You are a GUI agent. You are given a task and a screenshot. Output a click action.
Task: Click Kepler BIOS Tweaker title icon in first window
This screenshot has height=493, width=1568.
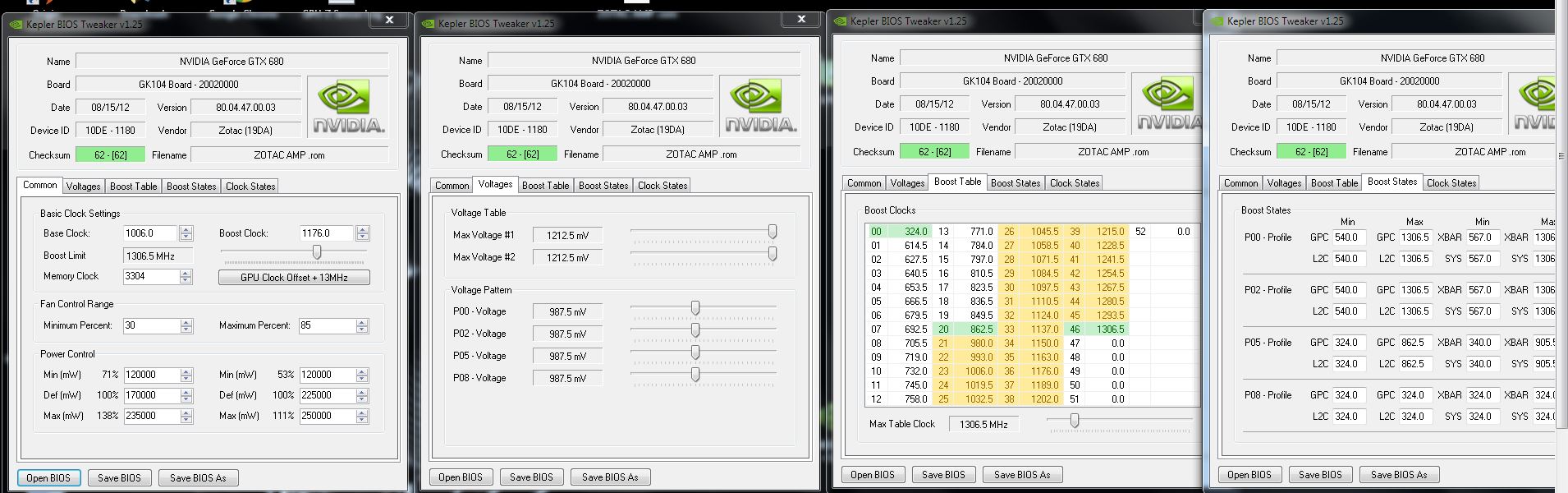coord(16,25)
